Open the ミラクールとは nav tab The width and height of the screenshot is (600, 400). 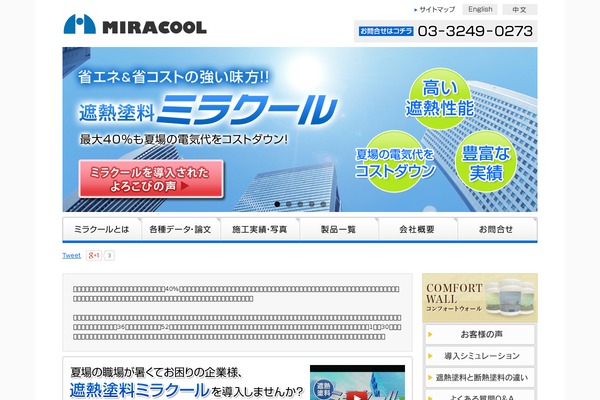point(102,229)
